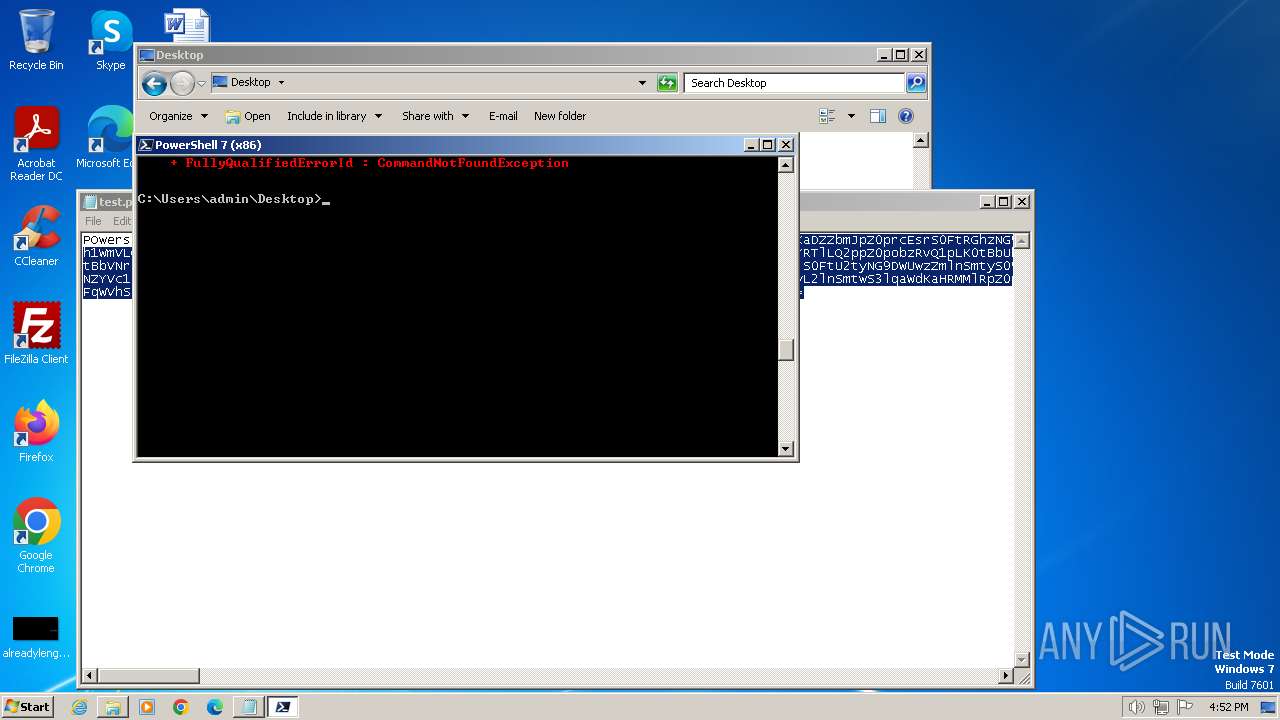1280x720 pixels.
Task: Click PowerShell scrollbar down arrow
Action: coord(786,449)
